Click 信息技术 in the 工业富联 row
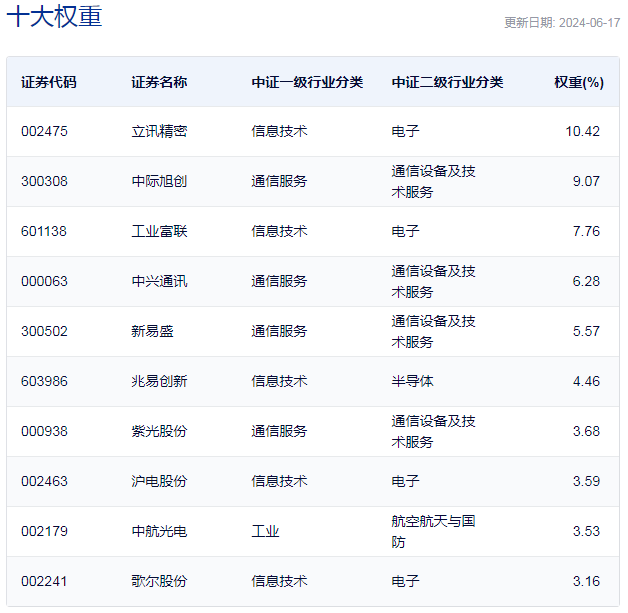The height and width of the screenshot is (613, 628). click(280, 231)
